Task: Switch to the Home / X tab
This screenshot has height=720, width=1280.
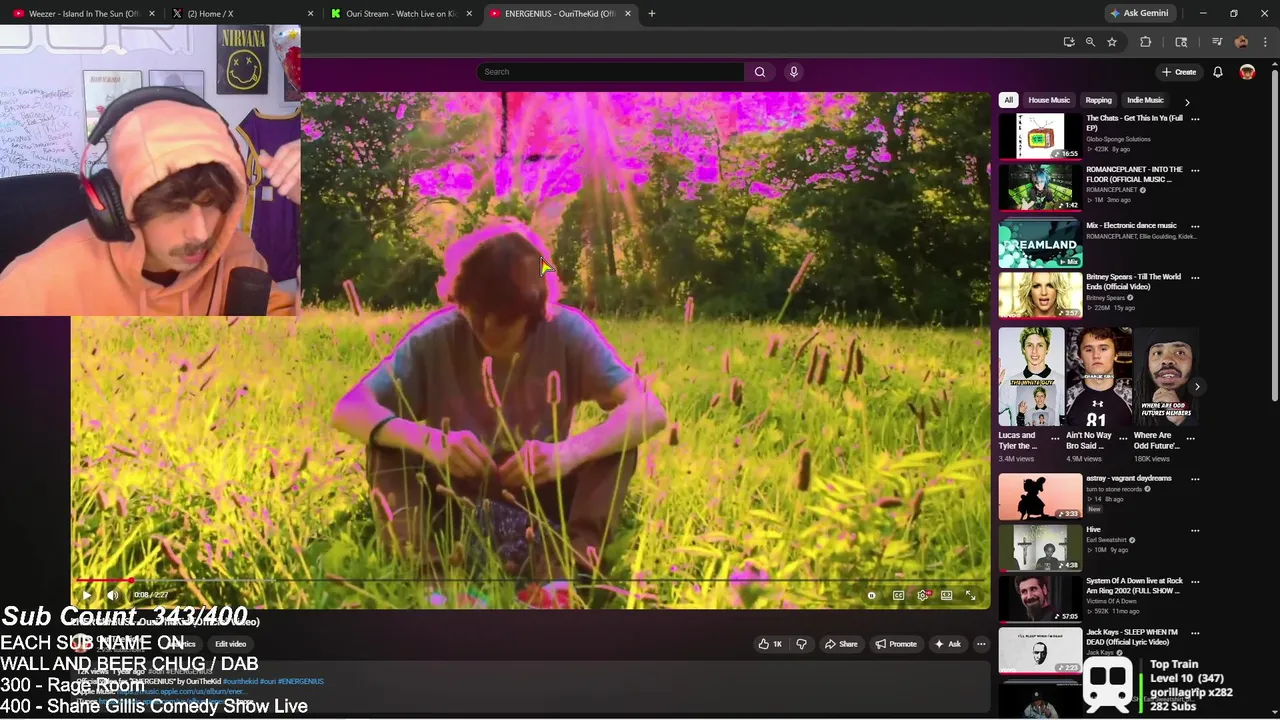Action: (x=240, y=14)
